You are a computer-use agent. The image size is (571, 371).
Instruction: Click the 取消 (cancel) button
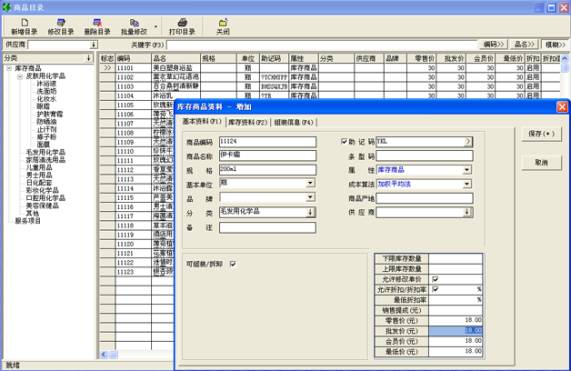point(542,162)
